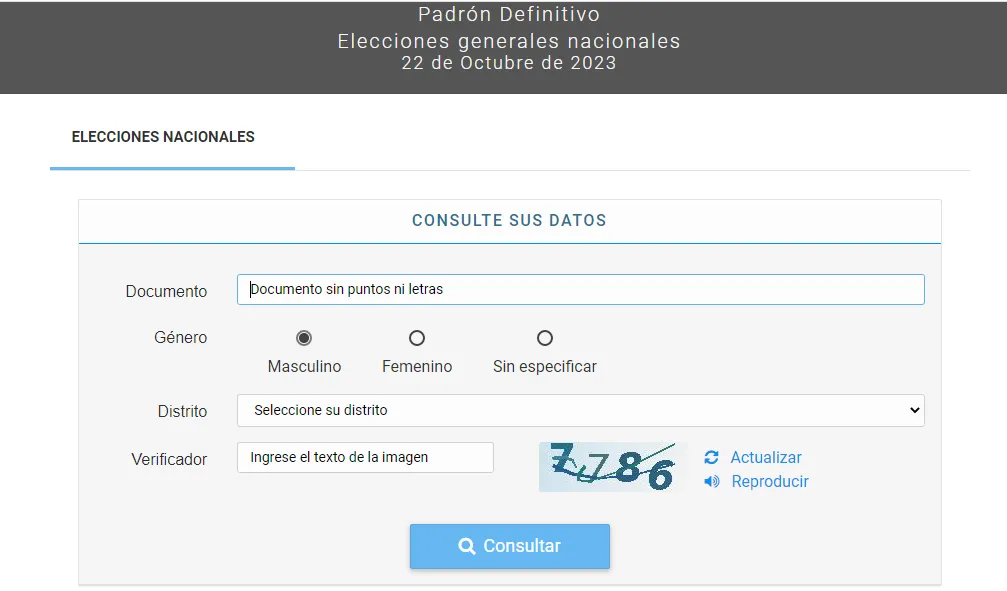Click the refresh icon beside Actualizar

[711, 457]
